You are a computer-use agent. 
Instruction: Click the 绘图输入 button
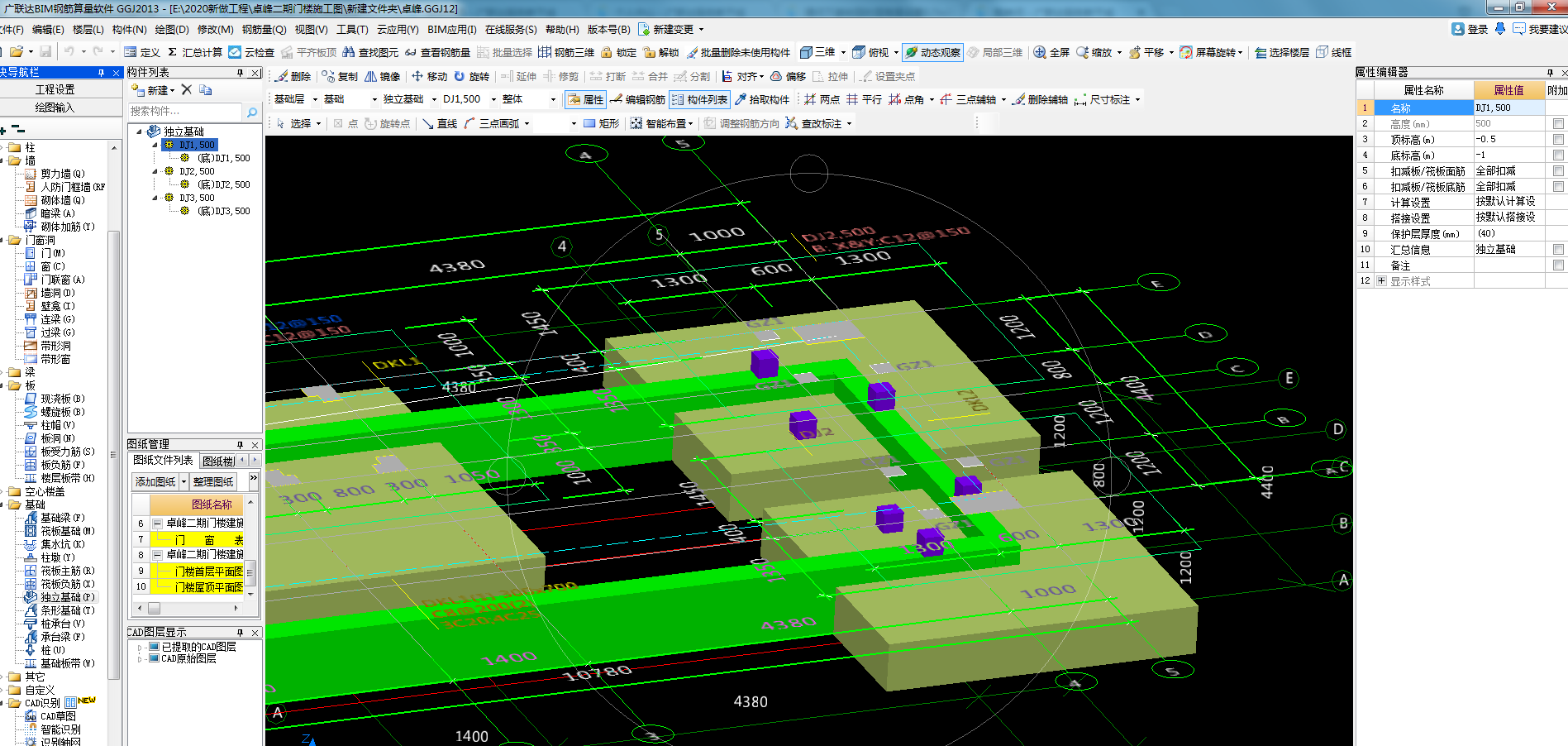point(55,108)
